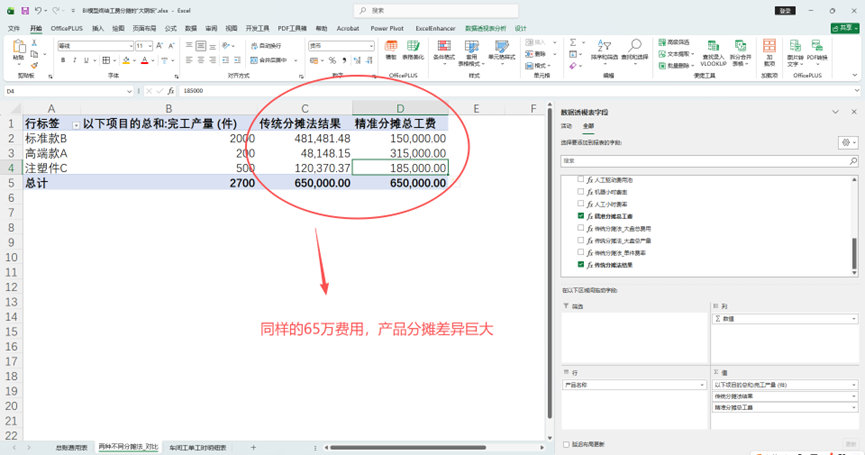Open the Σ 数值 column field dropdown
This screenshot has height=455, width=865.
pos(853,319)
